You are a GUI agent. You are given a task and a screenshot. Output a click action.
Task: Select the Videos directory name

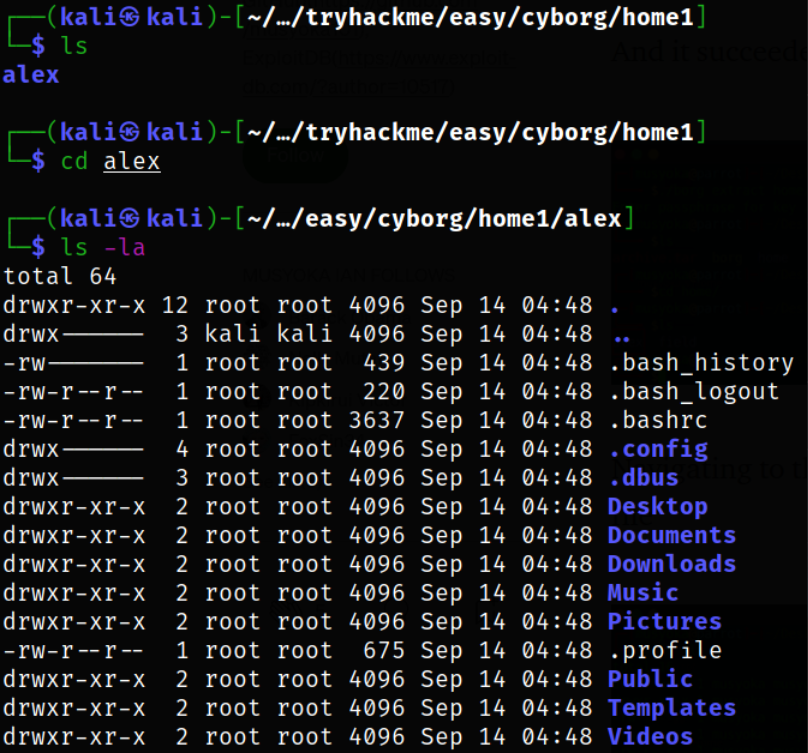pos(650,737)
